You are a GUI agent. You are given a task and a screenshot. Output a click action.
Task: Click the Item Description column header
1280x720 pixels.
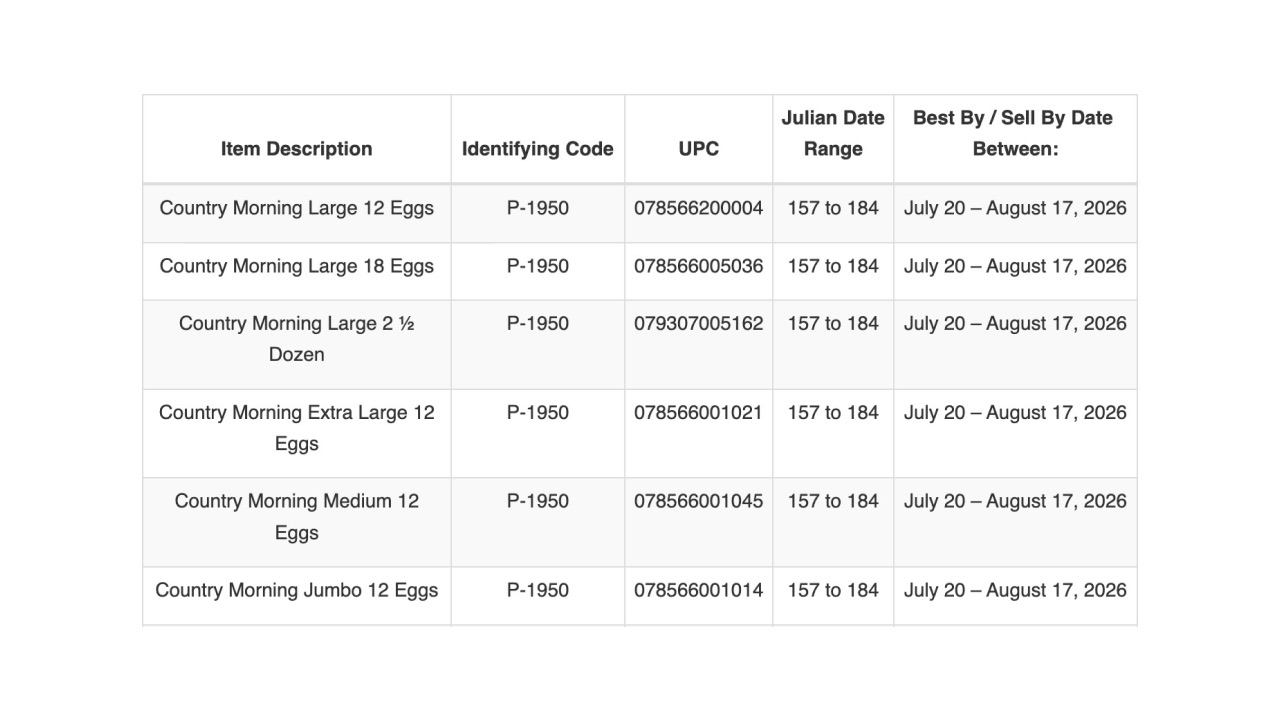tap(297, 149)
